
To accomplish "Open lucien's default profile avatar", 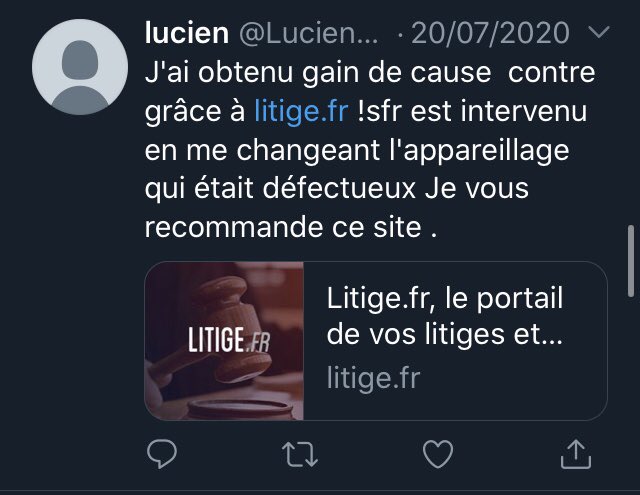I will tap(80, 67).
